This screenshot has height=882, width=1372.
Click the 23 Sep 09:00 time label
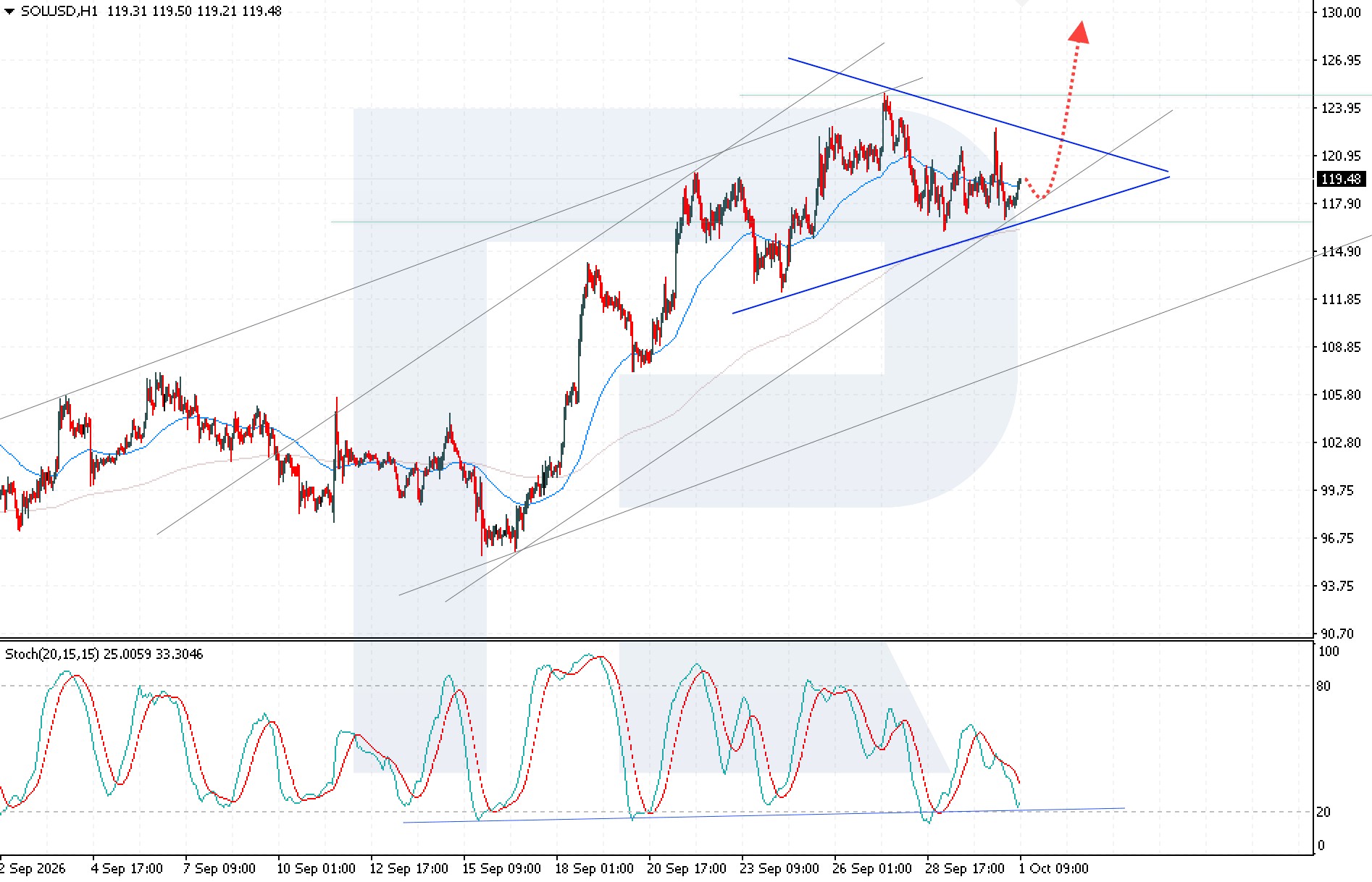(x=779, y=868)
